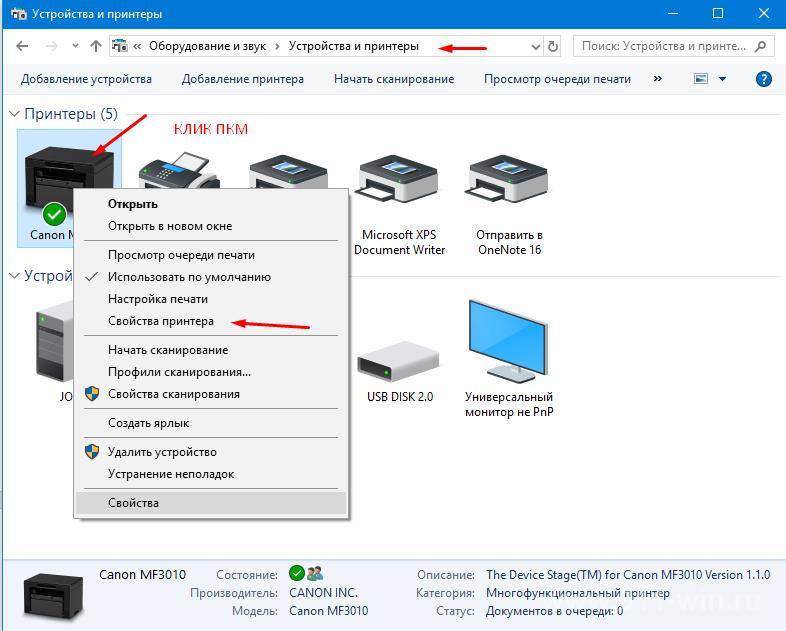Choose 'Открыть в новом окне'
Viewport: 786px width, 631px height.
coord(211,226)
